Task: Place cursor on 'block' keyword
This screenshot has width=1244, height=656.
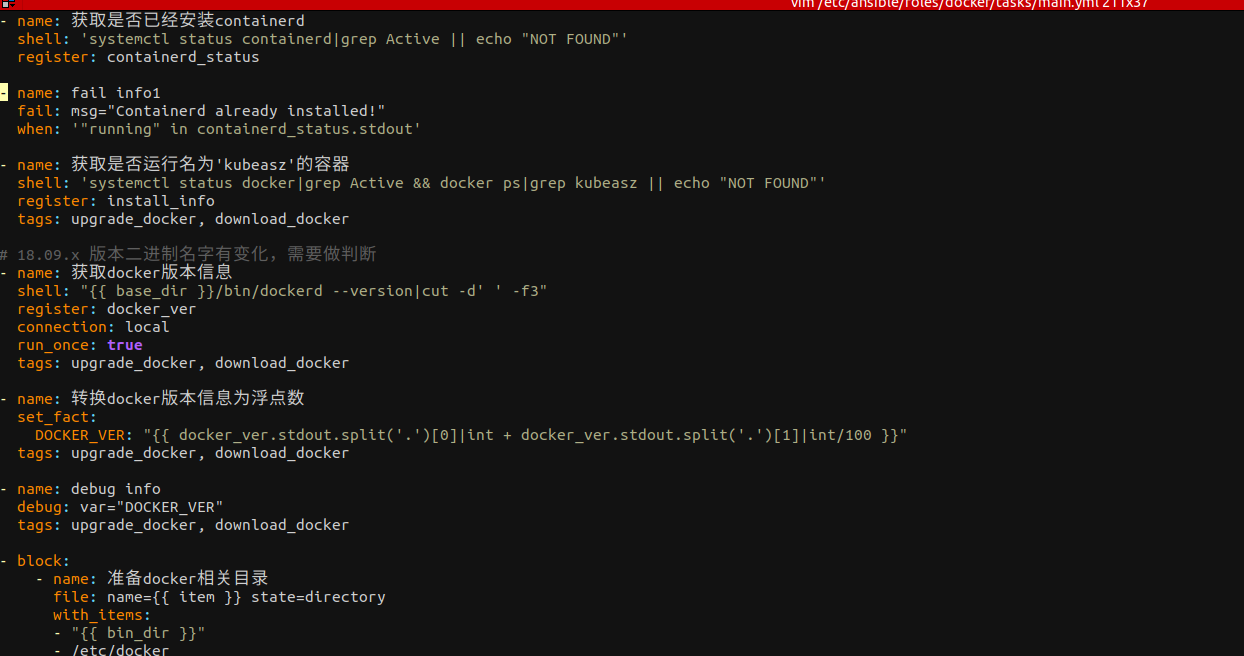Action: (40, 561)
